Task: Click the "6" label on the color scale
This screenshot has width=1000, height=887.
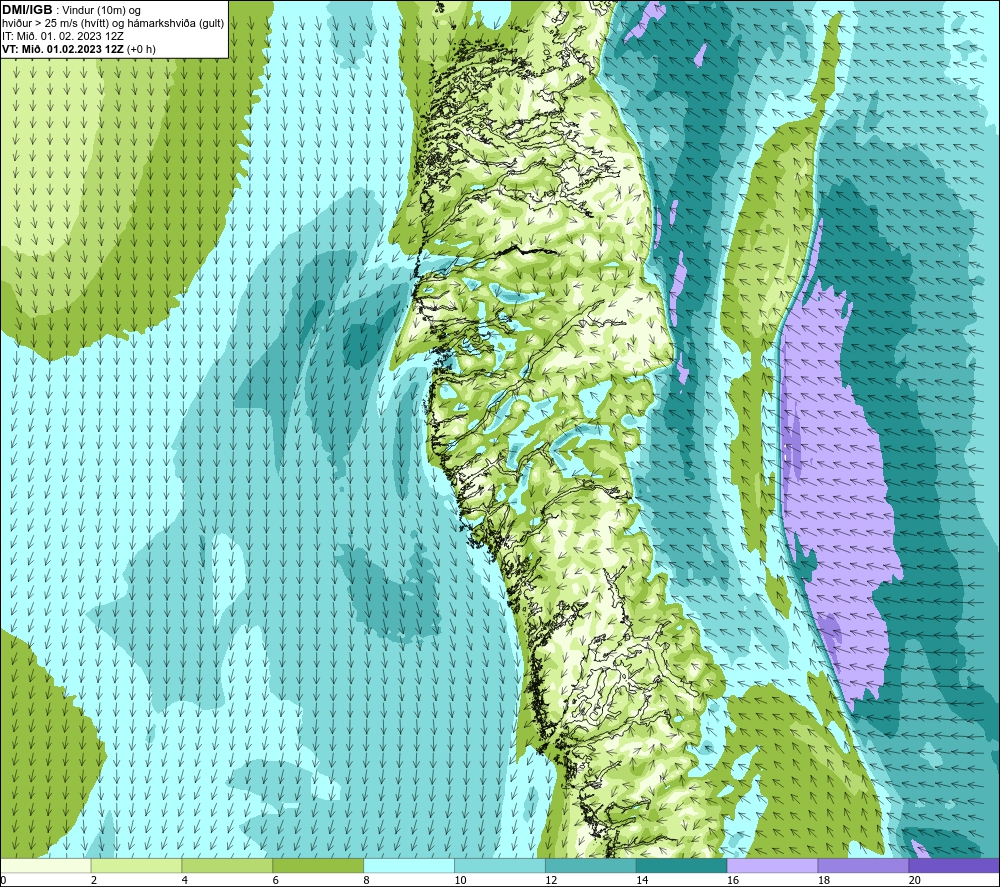Action: [276, 880]
